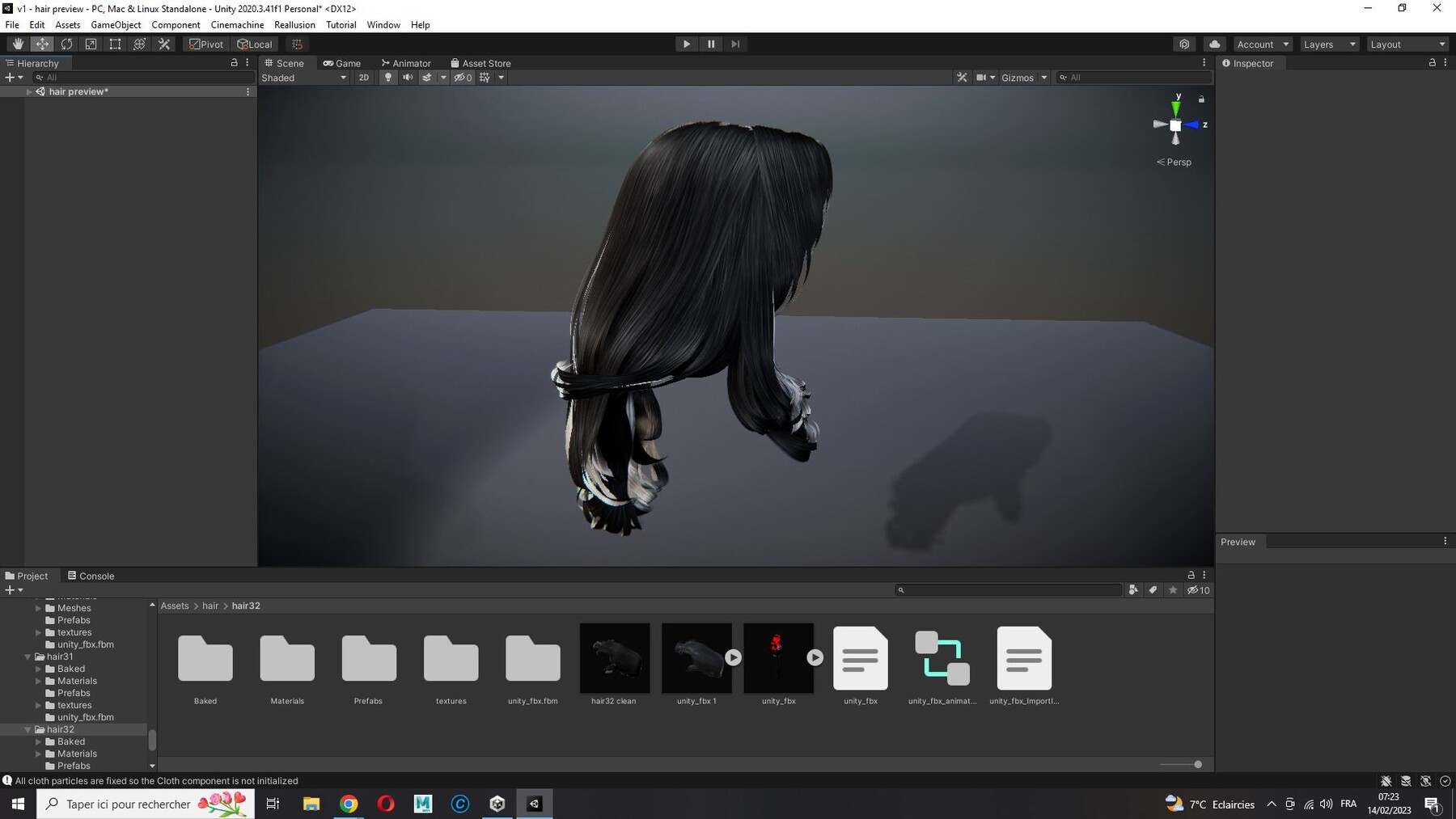Screen dimensions: 1456x819
Task: Open the Layout dropdown
Action: pyautogui.click(x=1407, y=44)
